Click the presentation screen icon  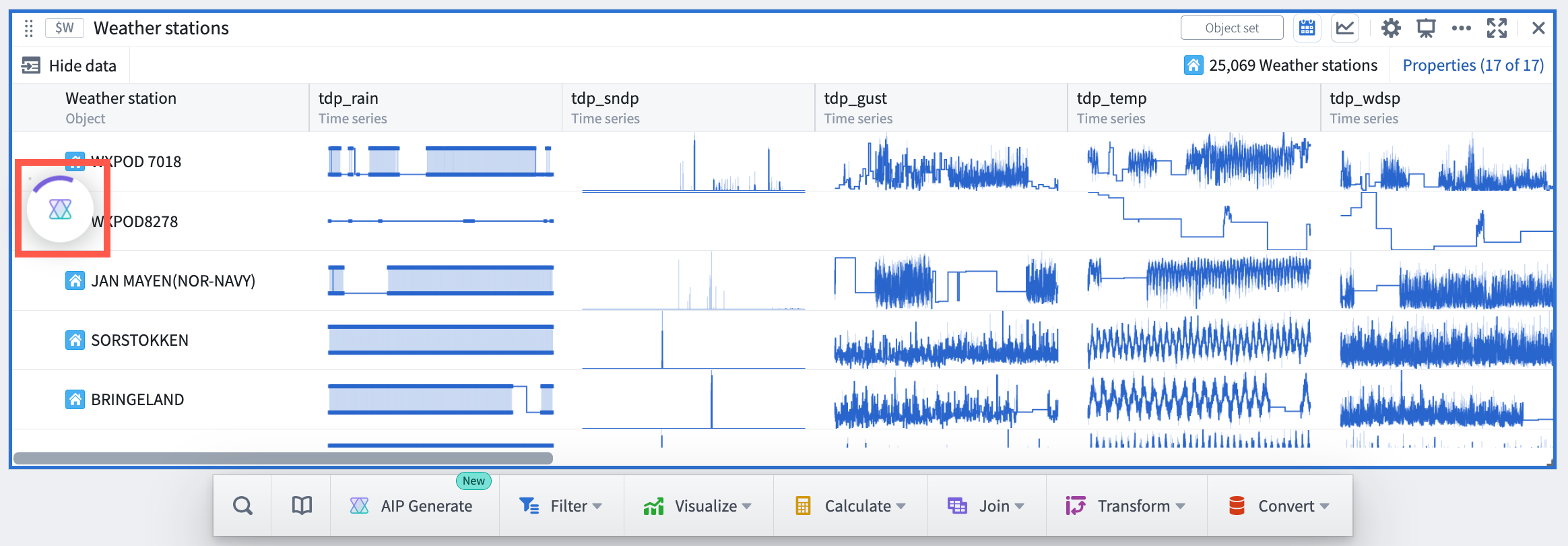(1426, 28)
